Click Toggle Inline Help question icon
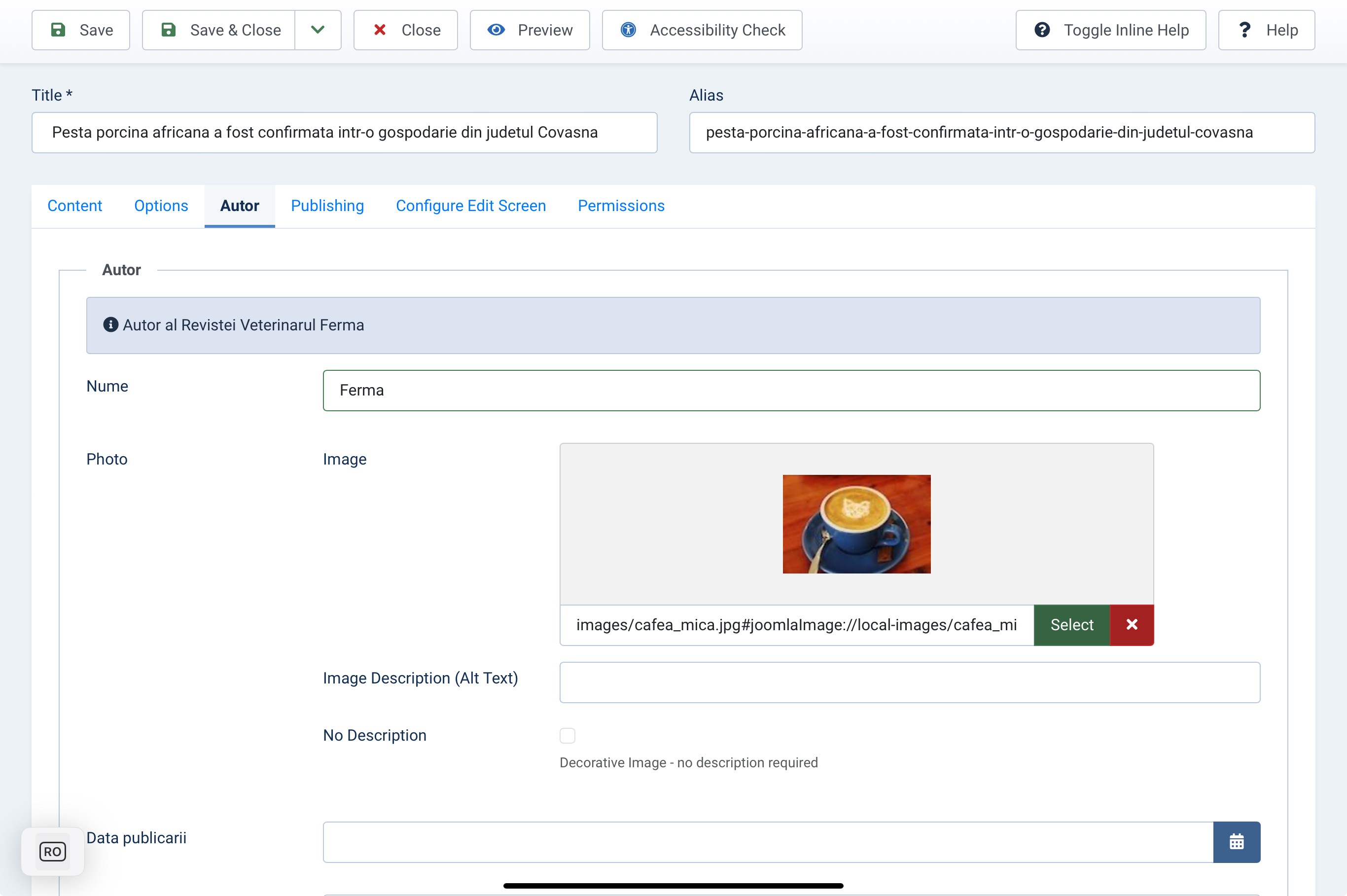Image resolution: width=1347 pixels, height=896 pixels. pyautogui.click(x=1042, y=30)
